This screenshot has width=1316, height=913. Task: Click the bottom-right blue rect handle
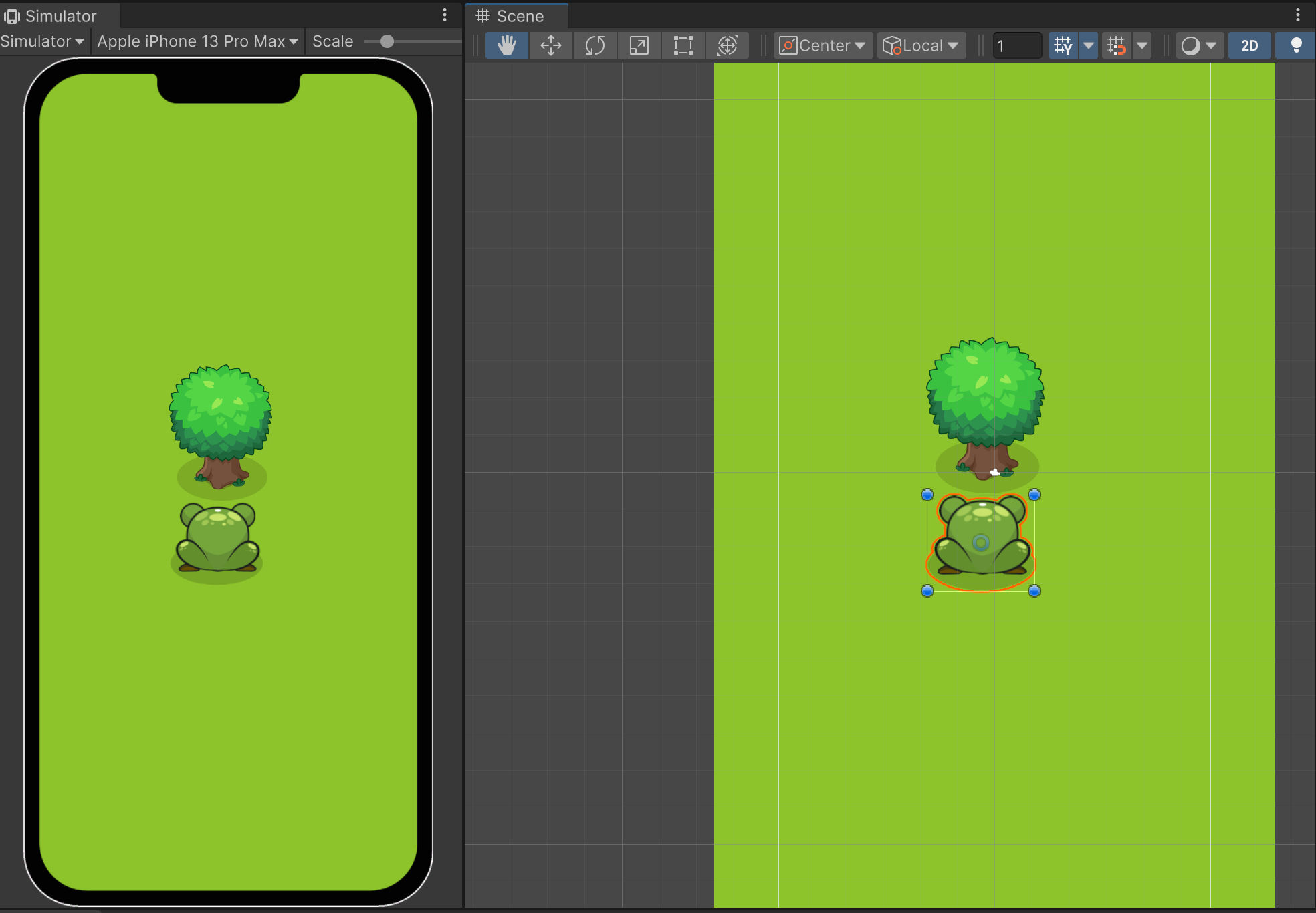pyautogui.click(x=1034, y=591)
